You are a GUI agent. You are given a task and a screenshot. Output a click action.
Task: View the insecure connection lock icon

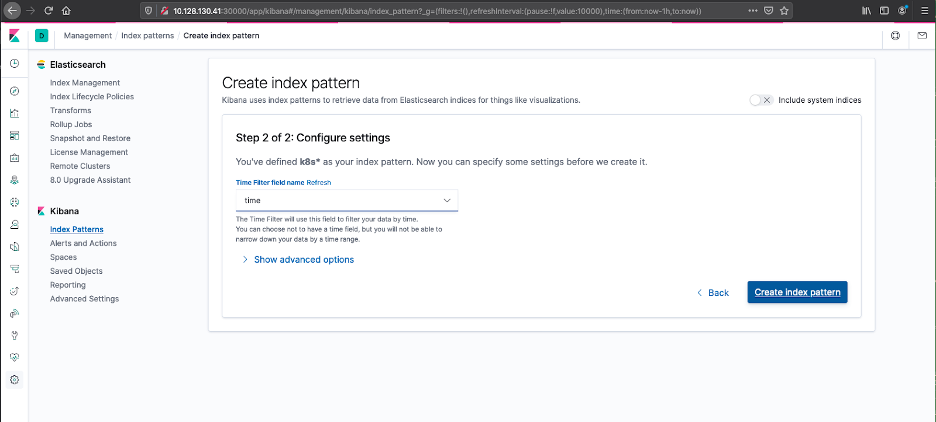point(164,11)
